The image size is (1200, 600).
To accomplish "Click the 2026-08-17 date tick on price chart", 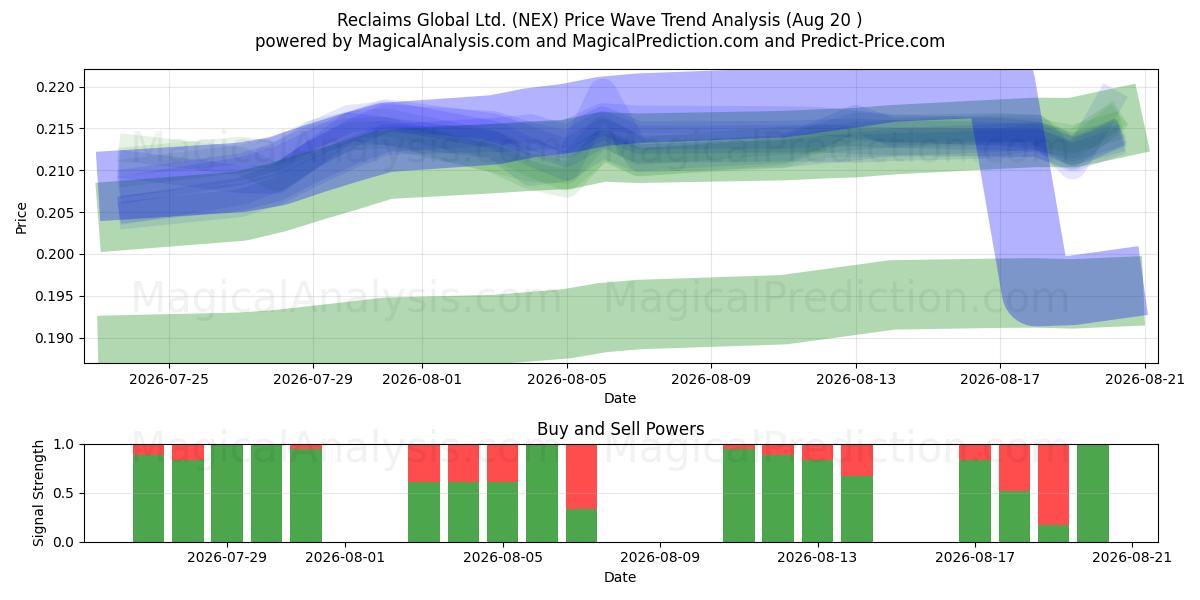I will [1001, 379].
